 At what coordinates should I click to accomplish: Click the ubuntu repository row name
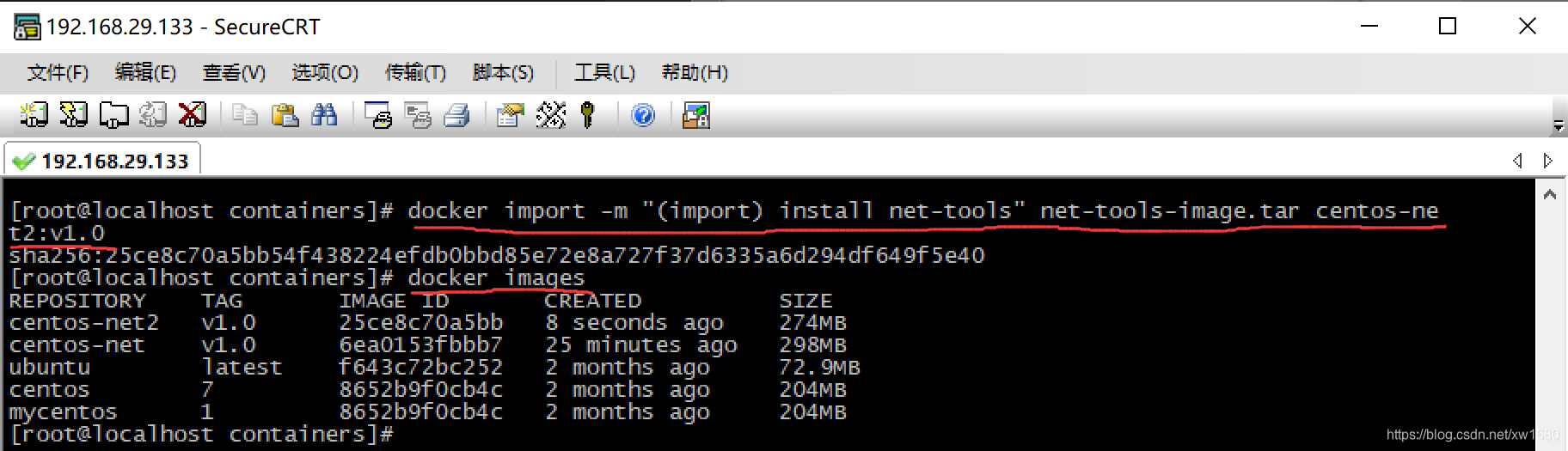(x=49, y=368)
